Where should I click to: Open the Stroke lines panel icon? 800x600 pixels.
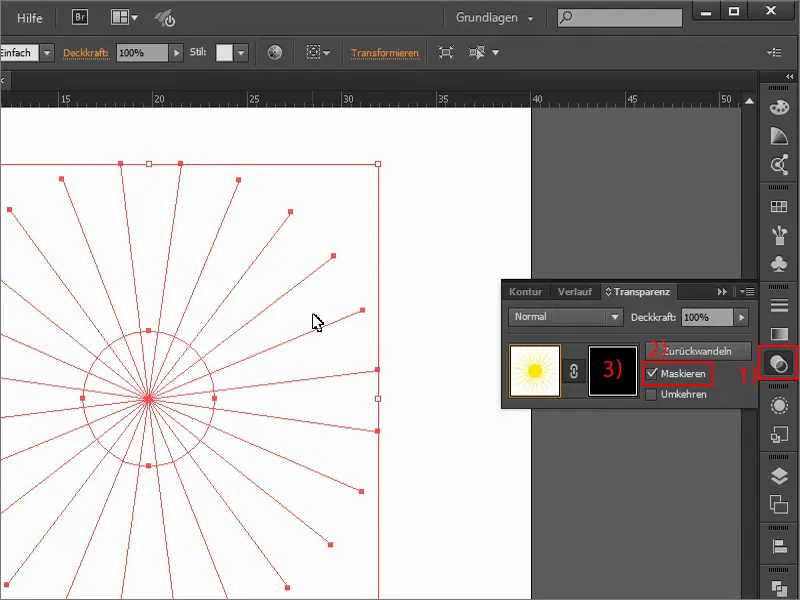(779, 305)
